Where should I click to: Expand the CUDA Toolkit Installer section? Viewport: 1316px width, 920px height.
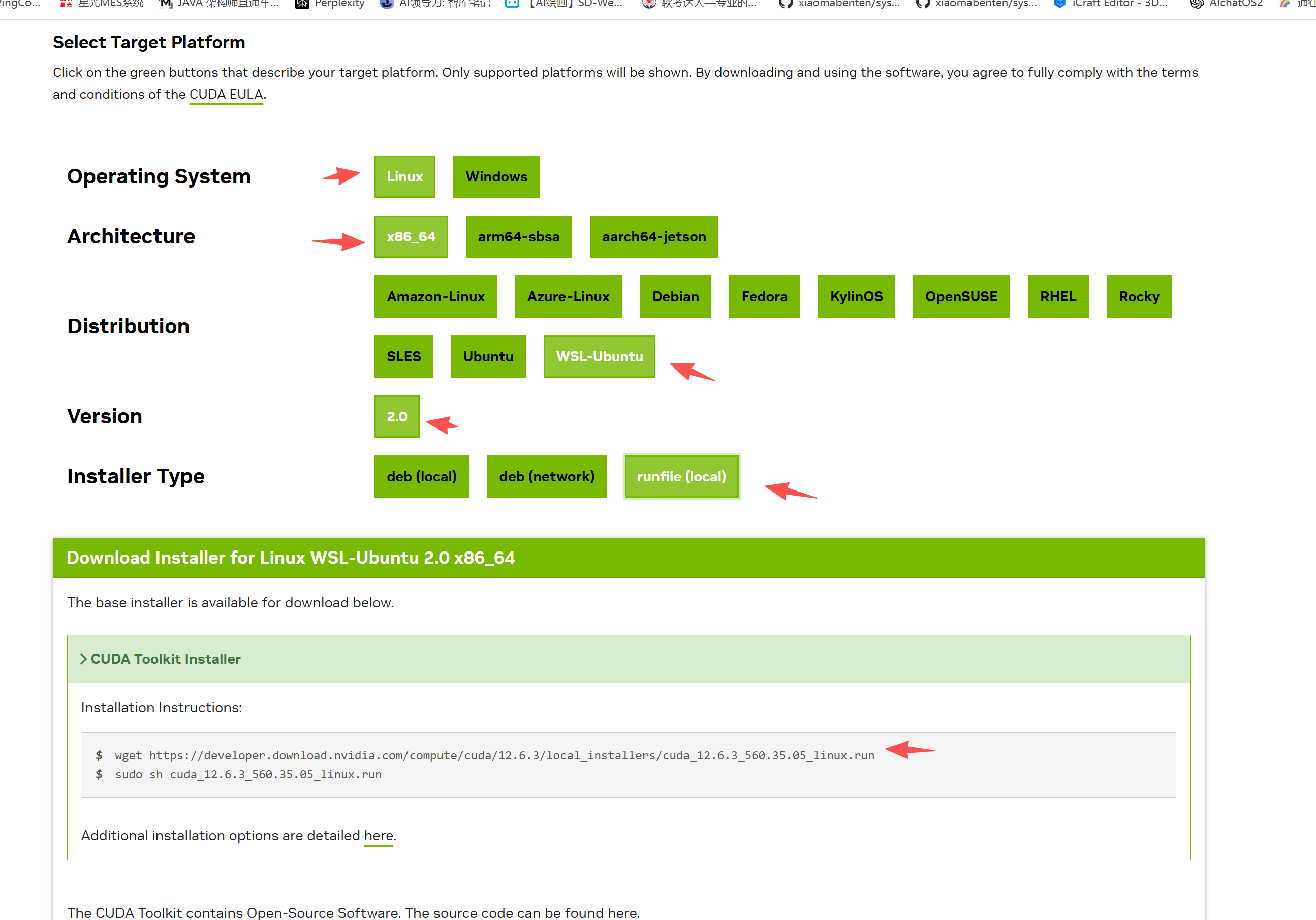(166, 659)
